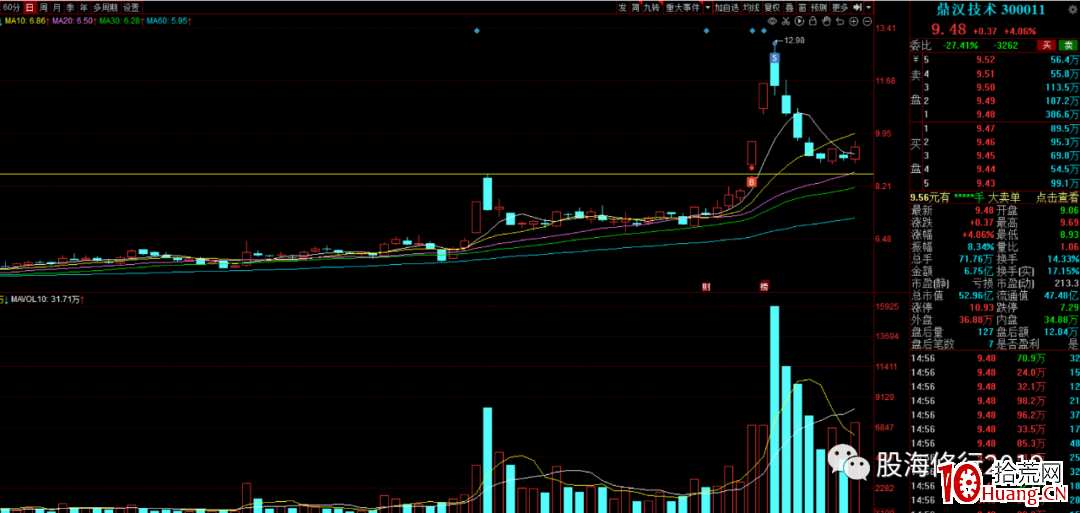Click the MA20: 6.50 indicator label
The width and height of the screenshot is (1080, 513).
tap(72, 21)
